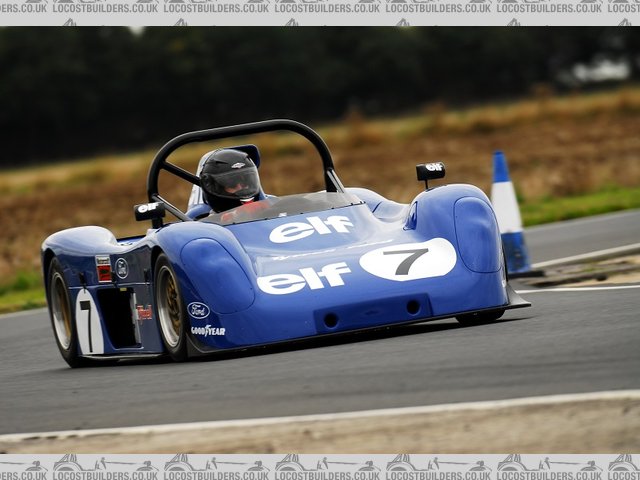The width and height of the screenshot is (640, 480).
Task: Click the front wheel with gold rim
Action: click(x=171, y=308)
